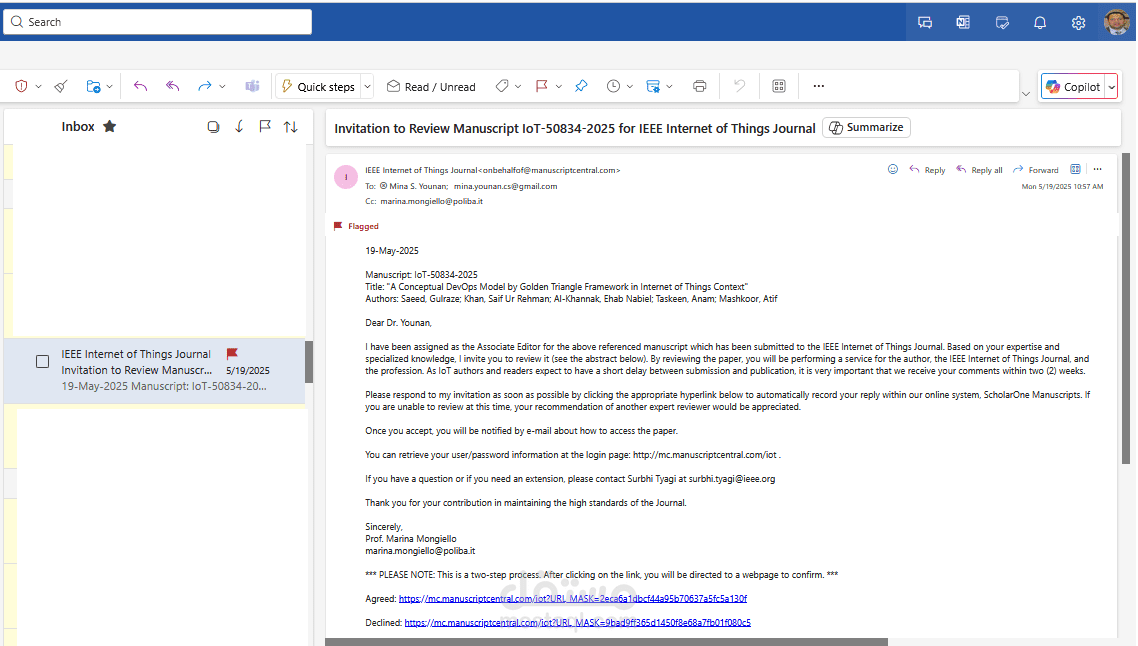Open message more actions ellipsis
This screenshot has height=646, width=1138.
click(1097, 169)
